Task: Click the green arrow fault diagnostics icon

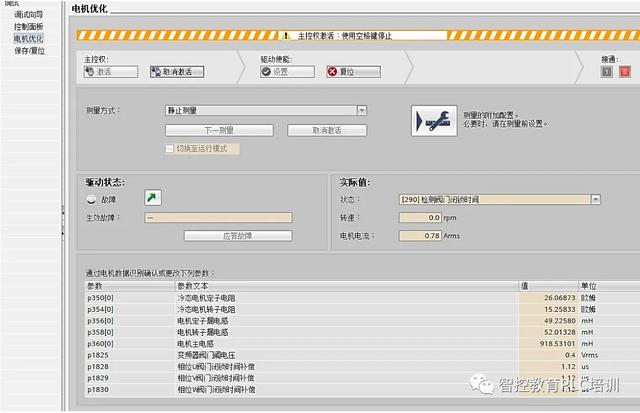Action: [153, 198]
